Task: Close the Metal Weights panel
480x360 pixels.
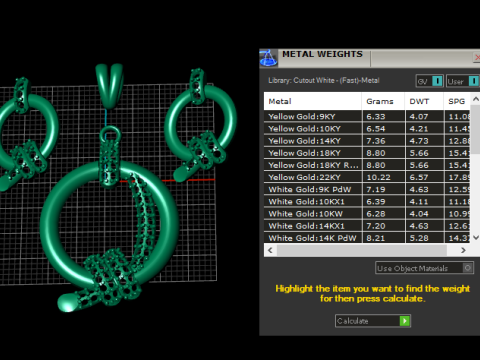Action: pos(477,57)
